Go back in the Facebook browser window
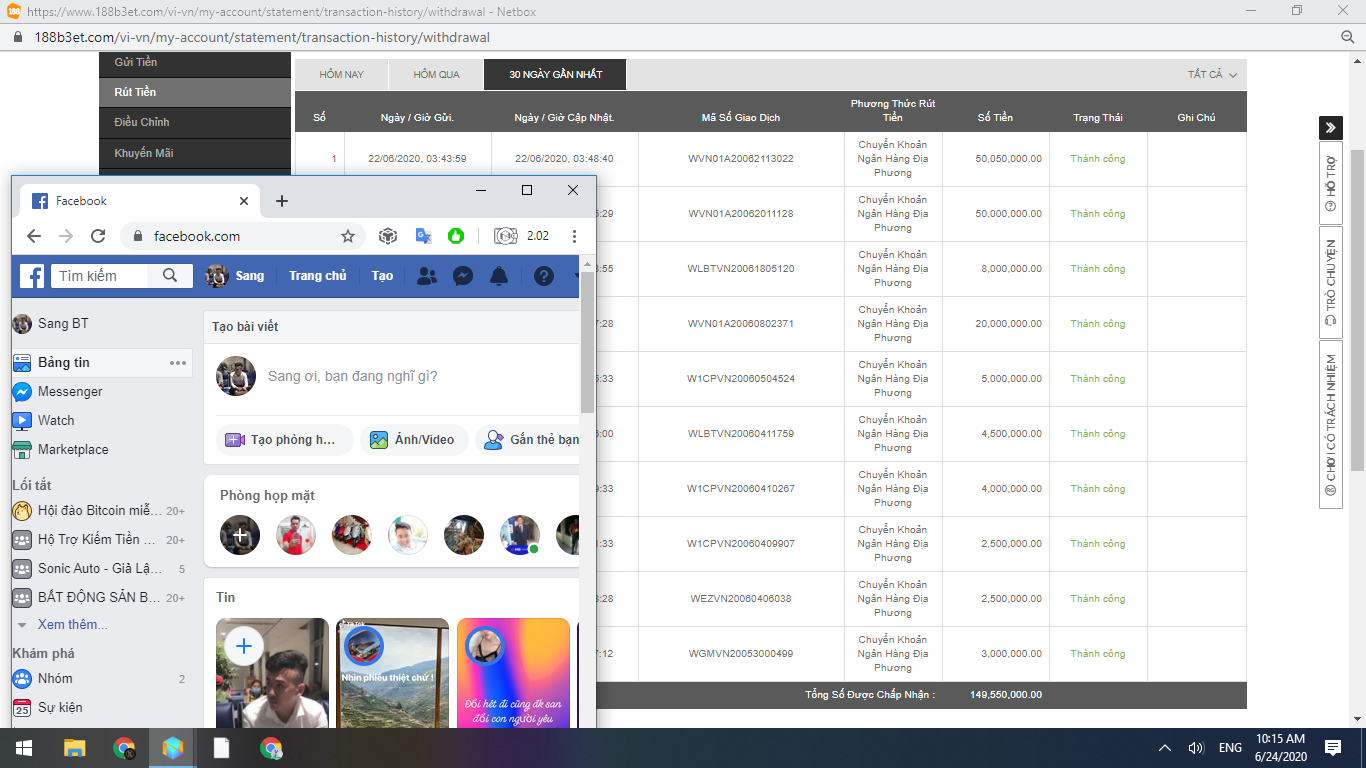The width and height of the screenshot is (1366, 768). coord(34,236)
